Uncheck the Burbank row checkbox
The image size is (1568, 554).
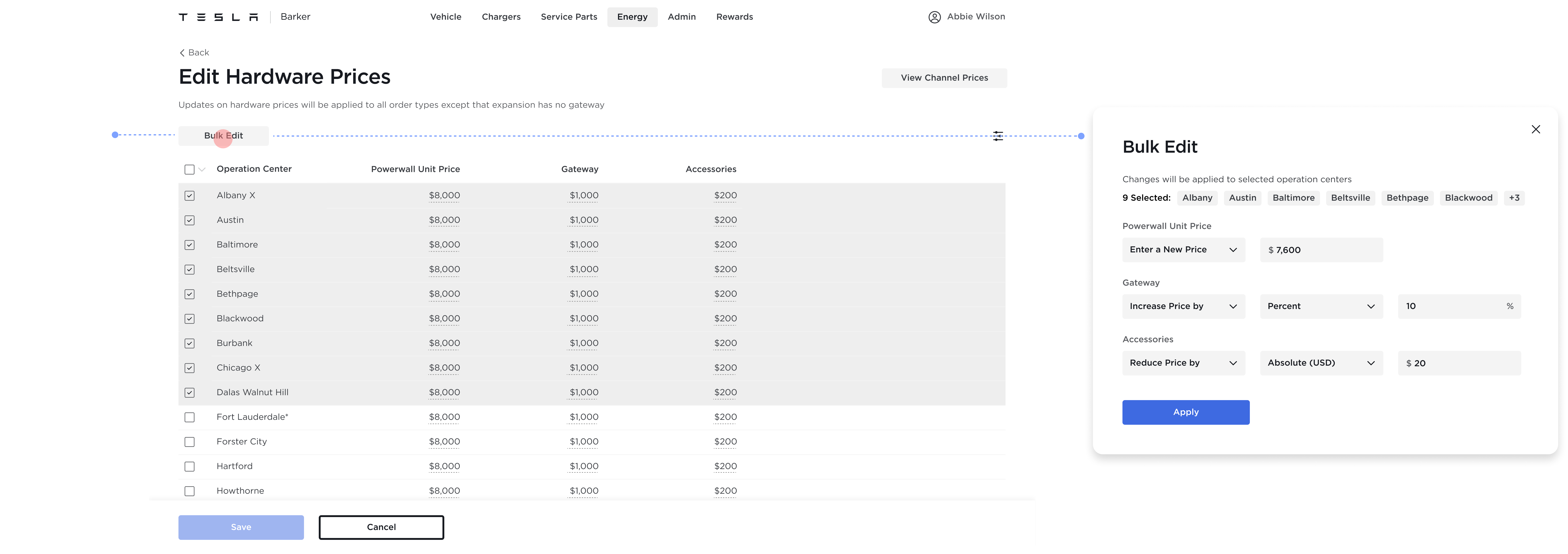189,343
